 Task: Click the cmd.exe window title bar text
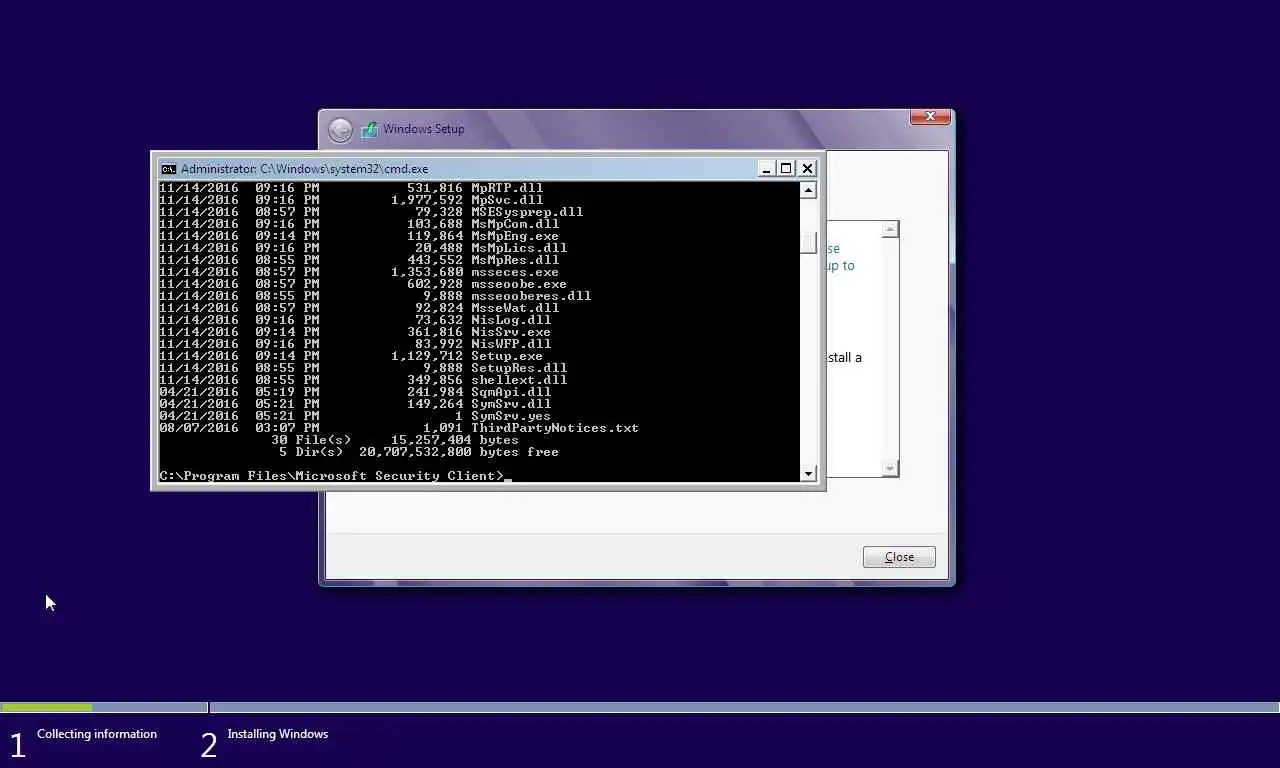click(305, 169)
